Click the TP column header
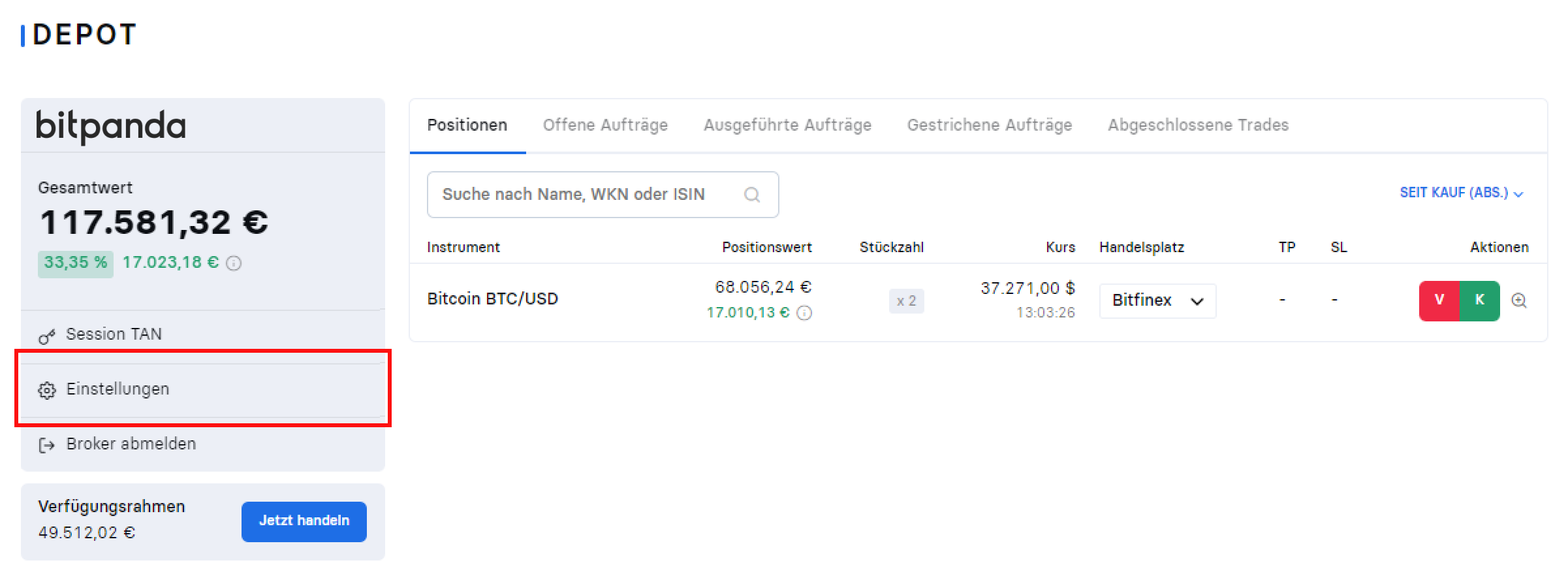This screenshot has height=584, width=1568. click(1287, 248)
